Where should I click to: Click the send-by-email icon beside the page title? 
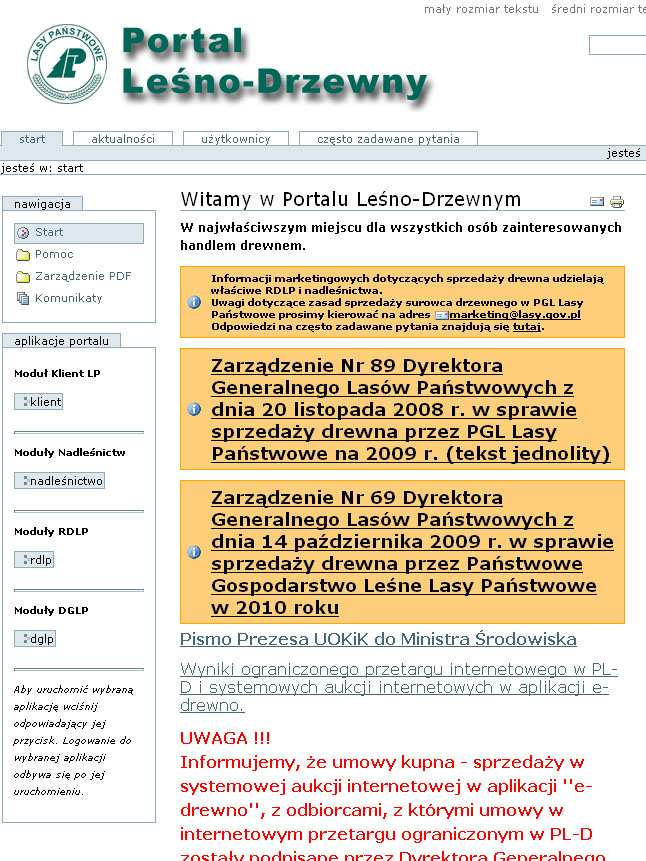(597, 202)
